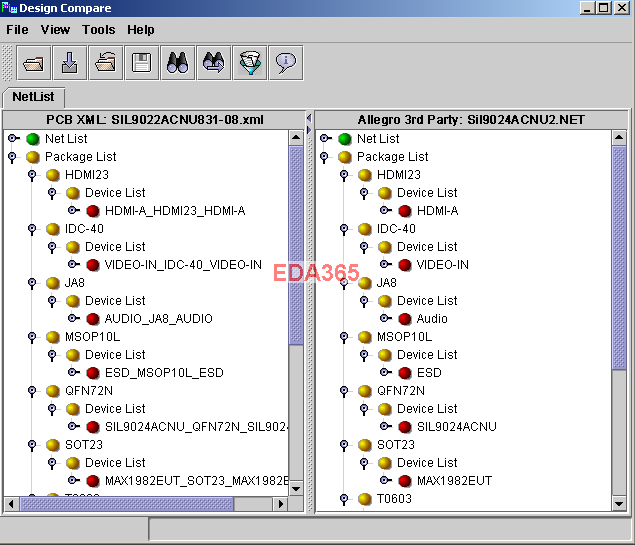The image size is (635, 545).
Task: Click the binoculars find-next arrow icon
Action: pyautogui.click(x=213, y=63)
